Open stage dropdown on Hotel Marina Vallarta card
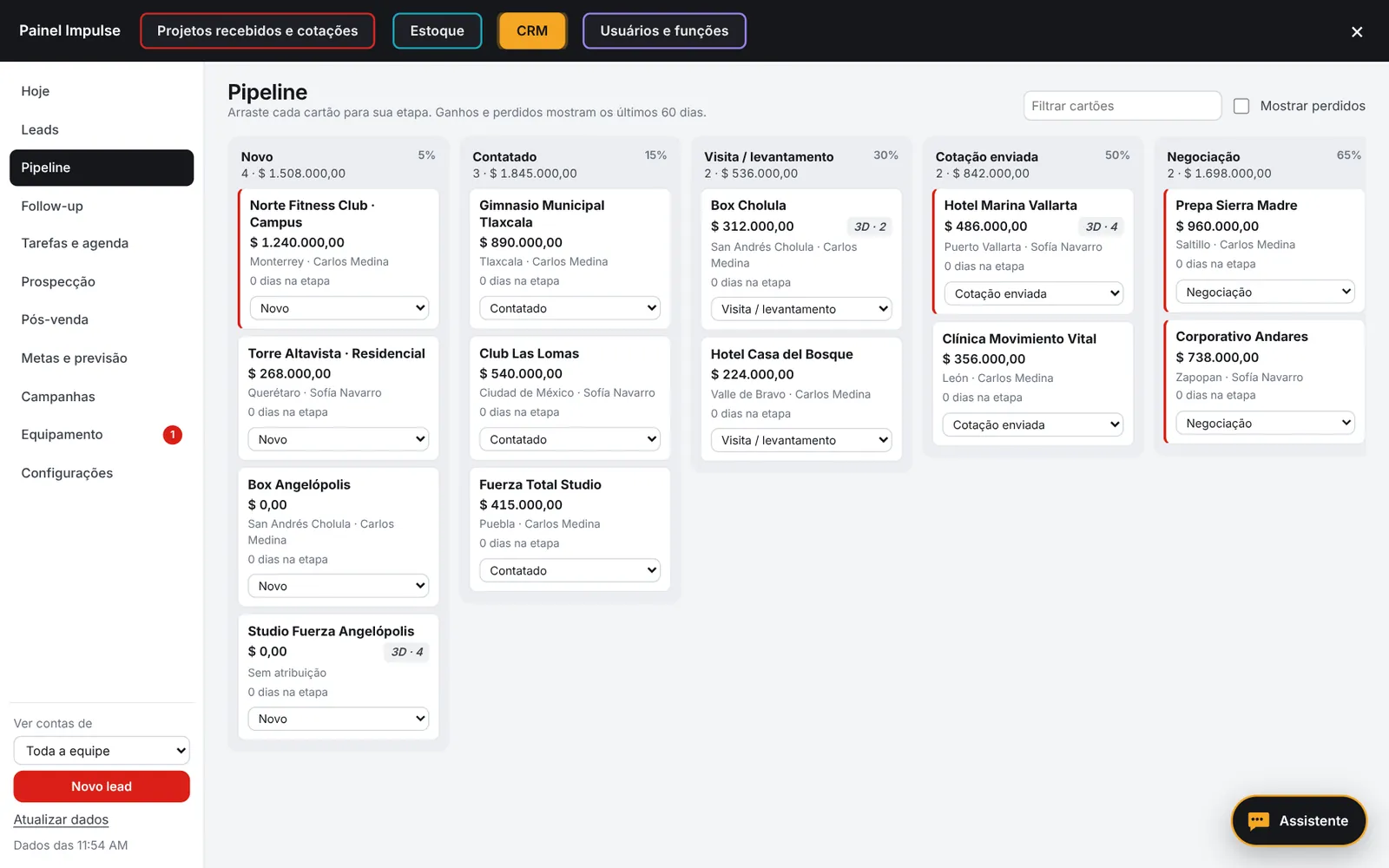This screenshot has width=1389, height=868. click(1034, 293)
